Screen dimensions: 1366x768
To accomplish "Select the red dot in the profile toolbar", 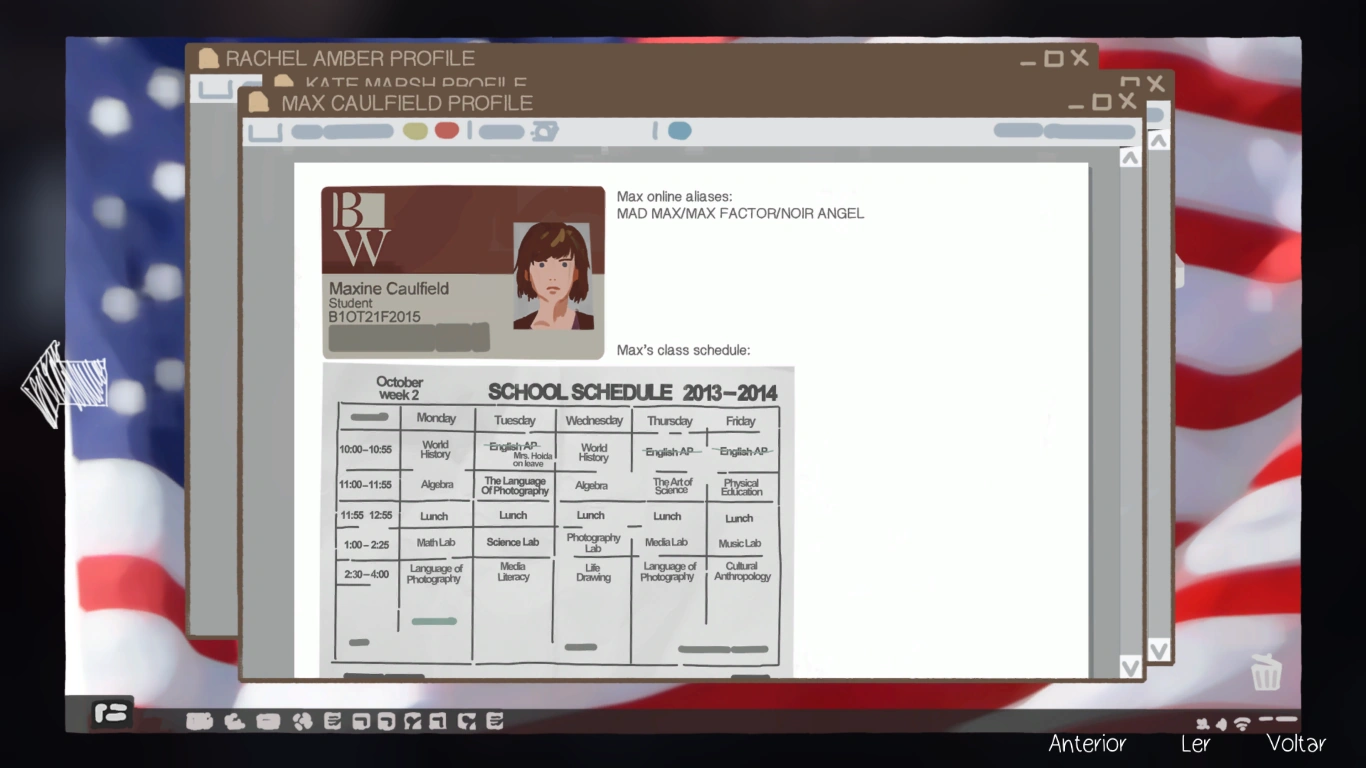I will (x=447, y=131).
